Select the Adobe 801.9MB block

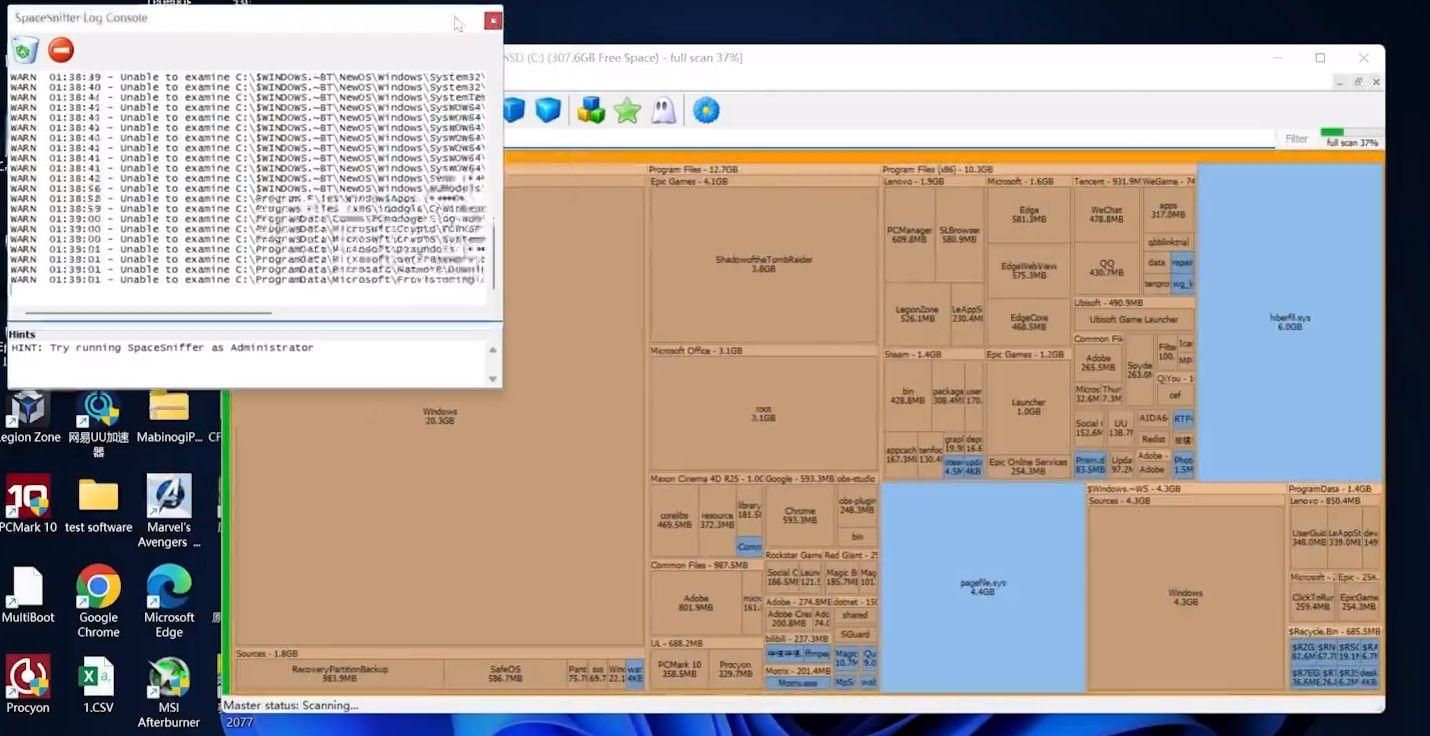(x=695, y=603)
